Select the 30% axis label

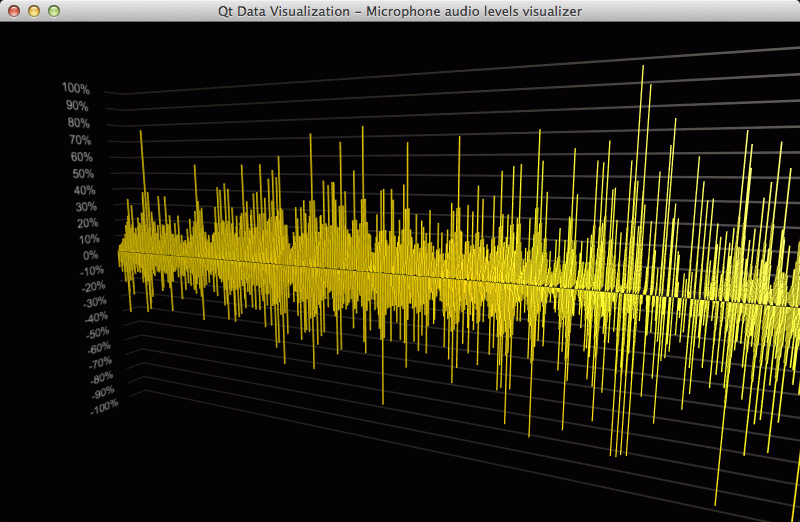pos(84,207)
